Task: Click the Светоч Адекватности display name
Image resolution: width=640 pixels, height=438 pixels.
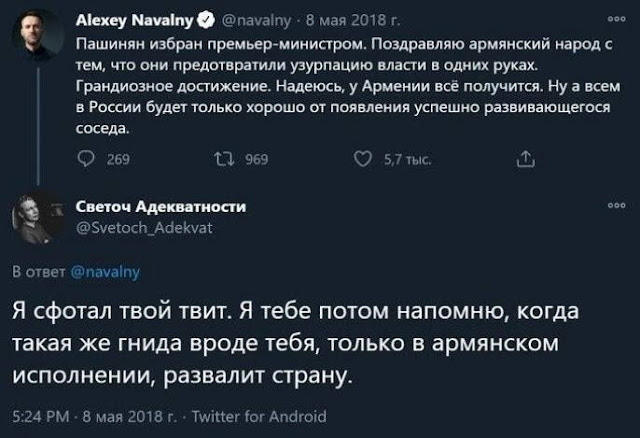Action: pyautogui.click(x=160, y=206)
